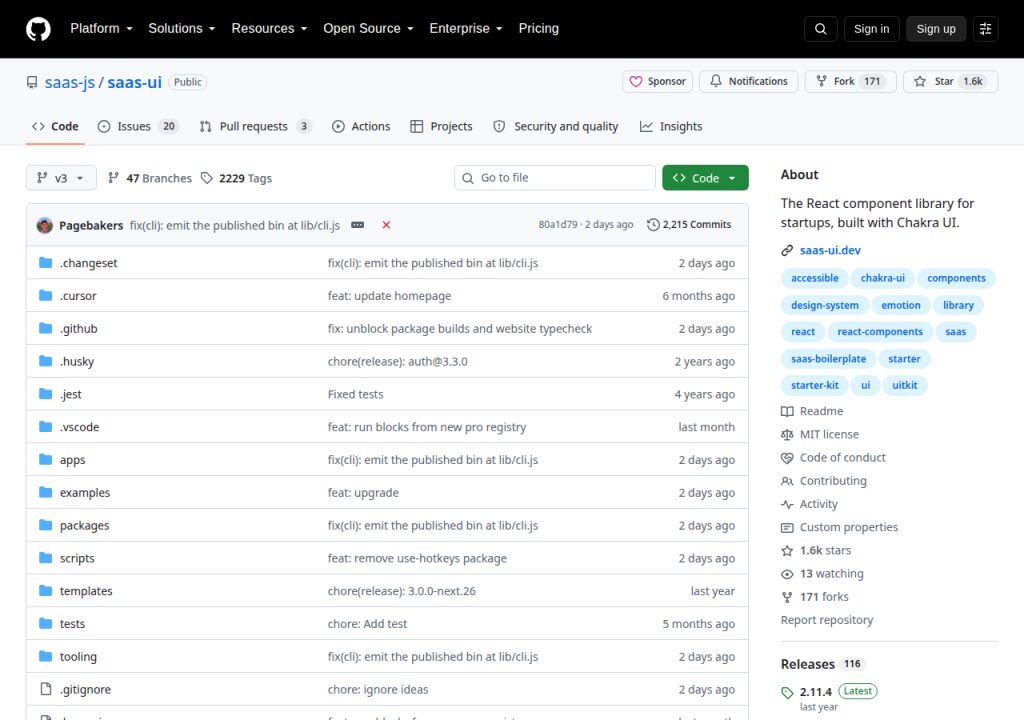Click the bell Notifications button
This screenshot has width=1024, height=720.
(x=748, y=82)
